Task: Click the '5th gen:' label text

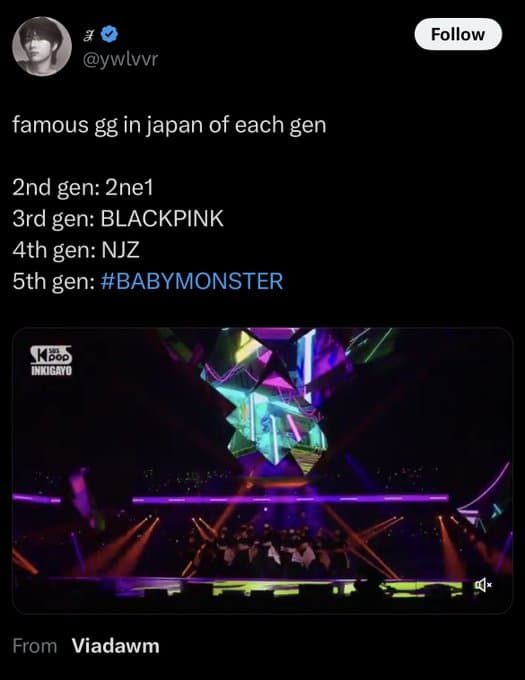Action: click(x=54, y=281)
